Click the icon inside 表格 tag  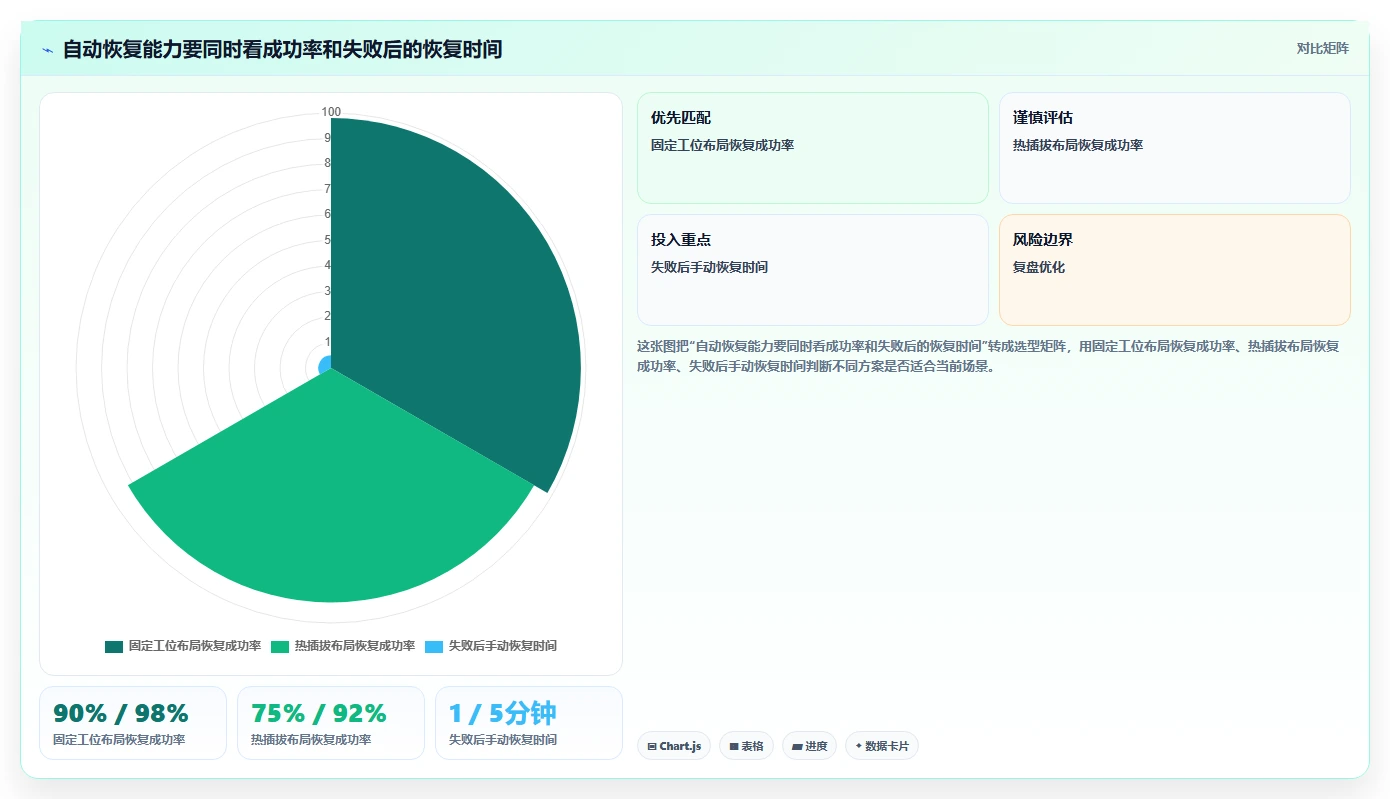(x=734, y=746)
